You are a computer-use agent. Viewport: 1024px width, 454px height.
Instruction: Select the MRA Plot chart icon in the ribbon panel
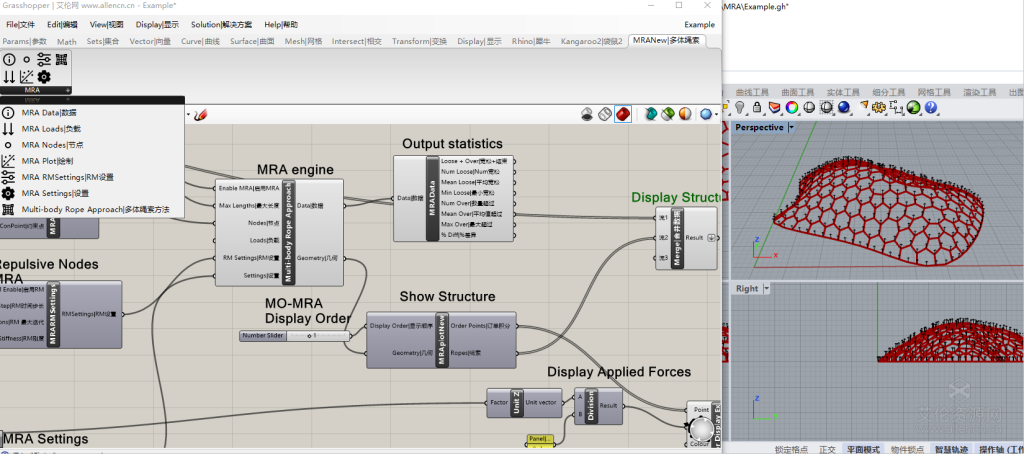[x=26, y=77]
